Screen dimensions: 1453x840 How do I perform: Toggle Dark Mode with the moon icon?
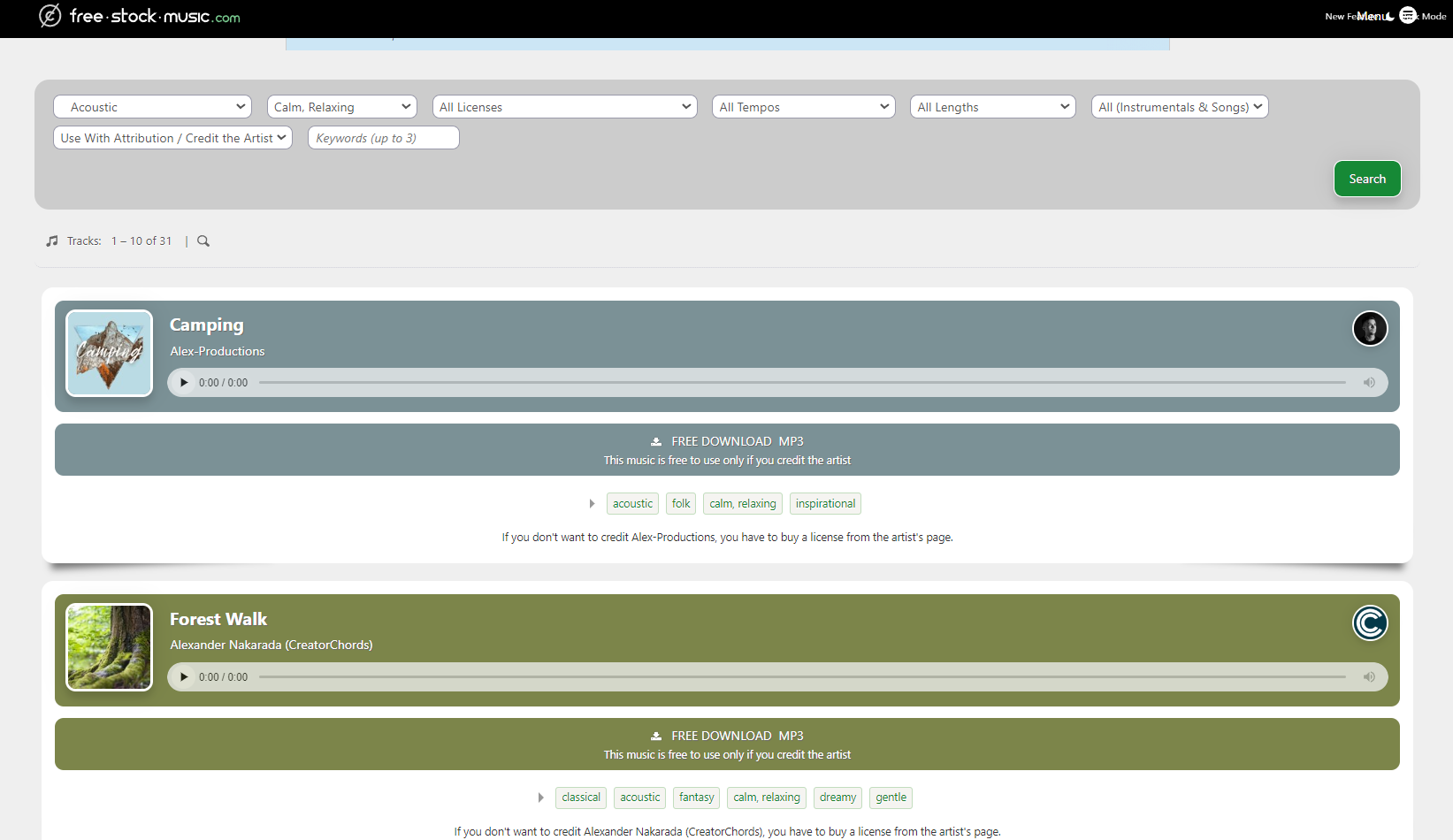[x=1390, y=16]
